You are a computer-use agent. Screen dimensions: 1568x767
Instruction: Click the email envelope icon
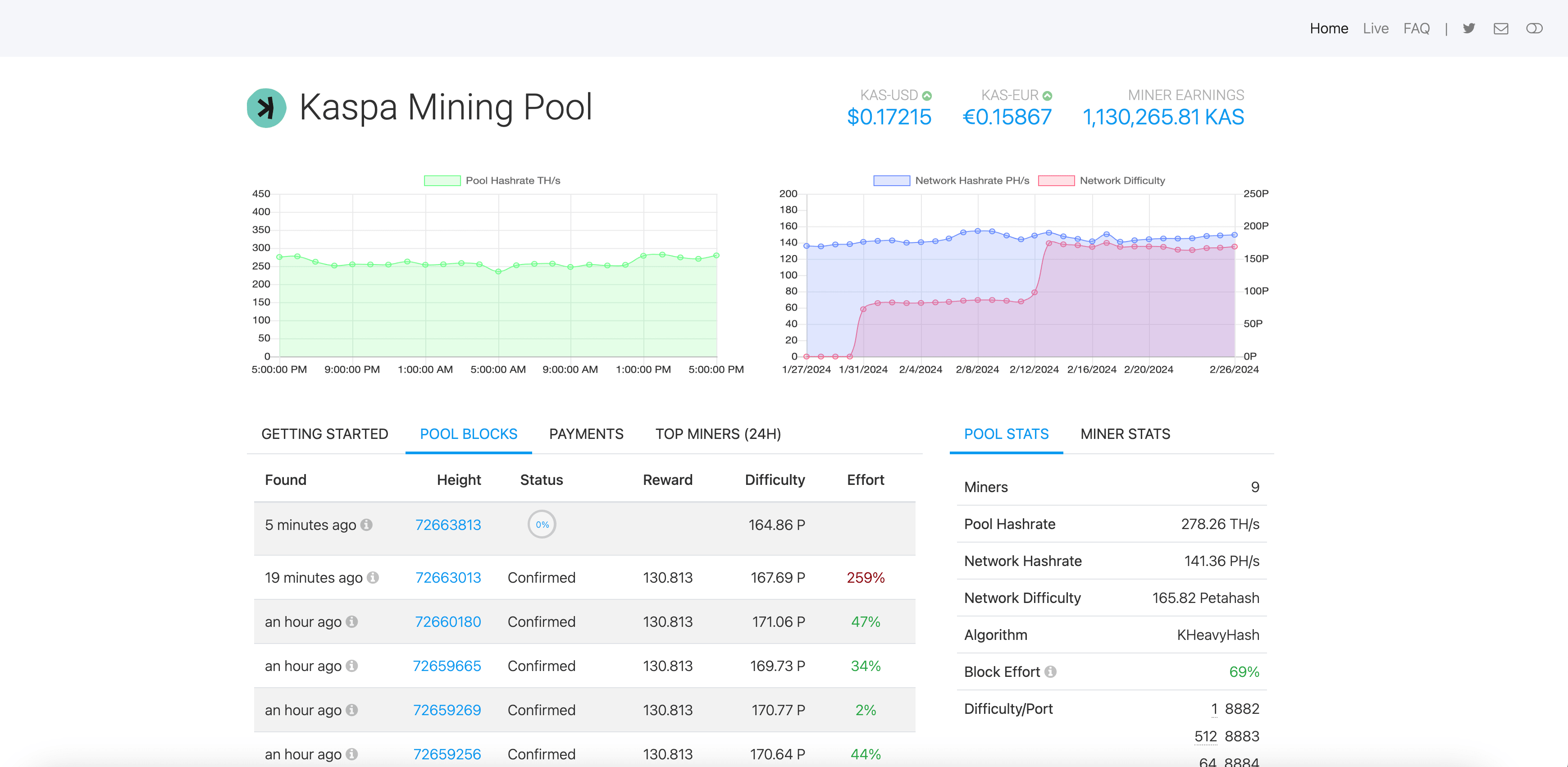(1501, 28)
